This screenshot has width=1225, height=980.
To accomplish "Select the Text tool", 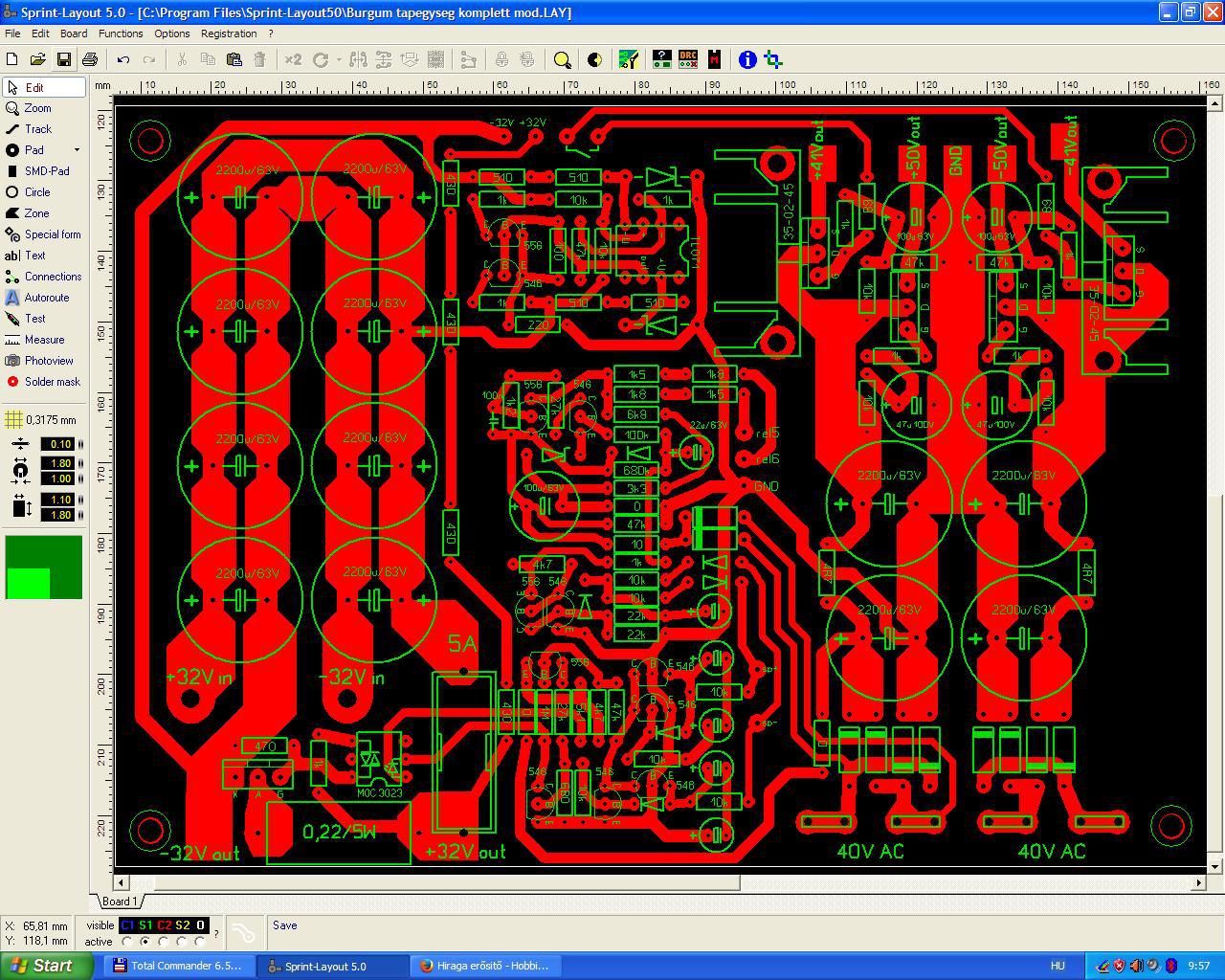I will coord(44,256).
